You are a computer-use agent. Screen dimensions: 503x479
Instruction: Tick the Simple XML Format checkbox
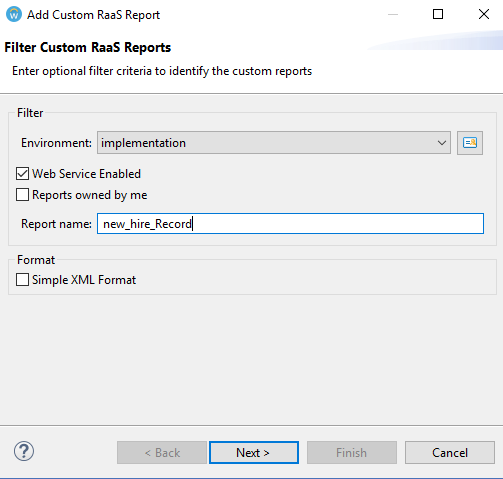click(x=22, y=280)
